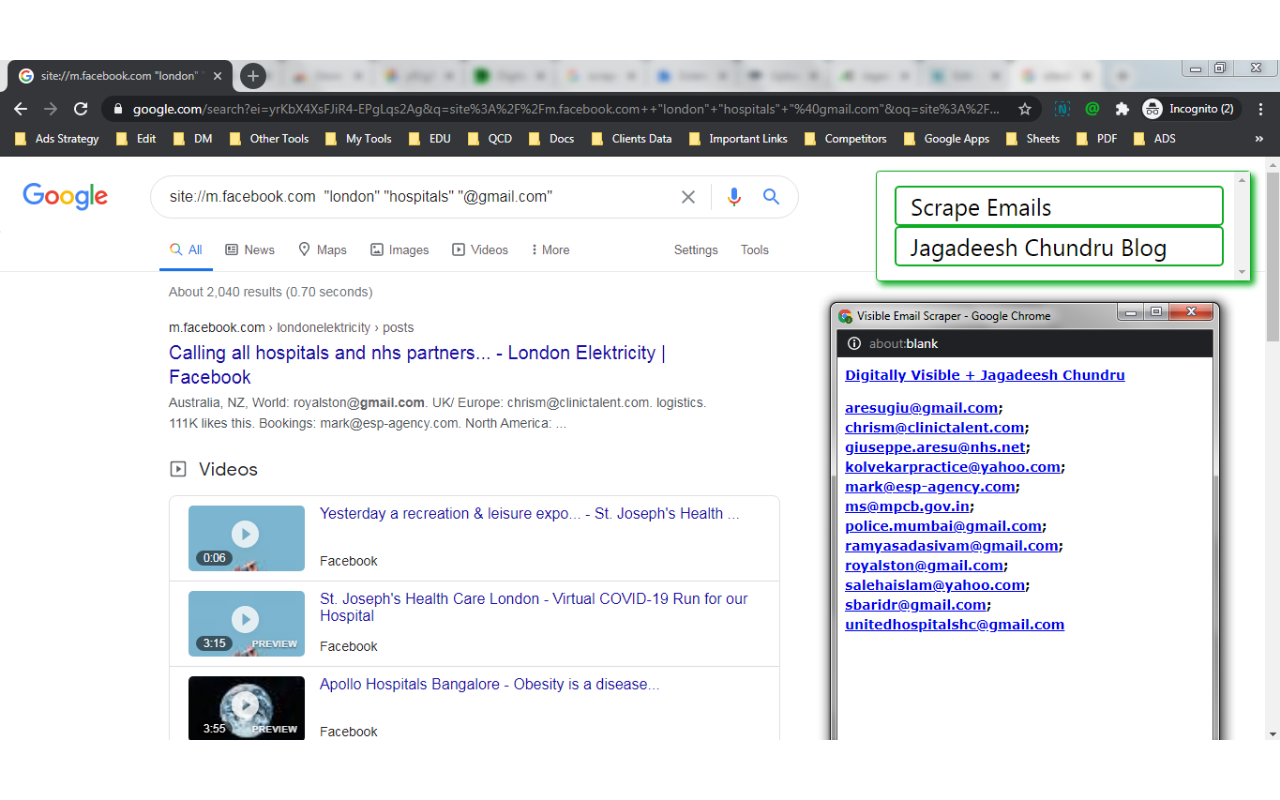Screen dimensions: 1280x800
Task: Click the lock icon in address bar
Action: [118, 109]
